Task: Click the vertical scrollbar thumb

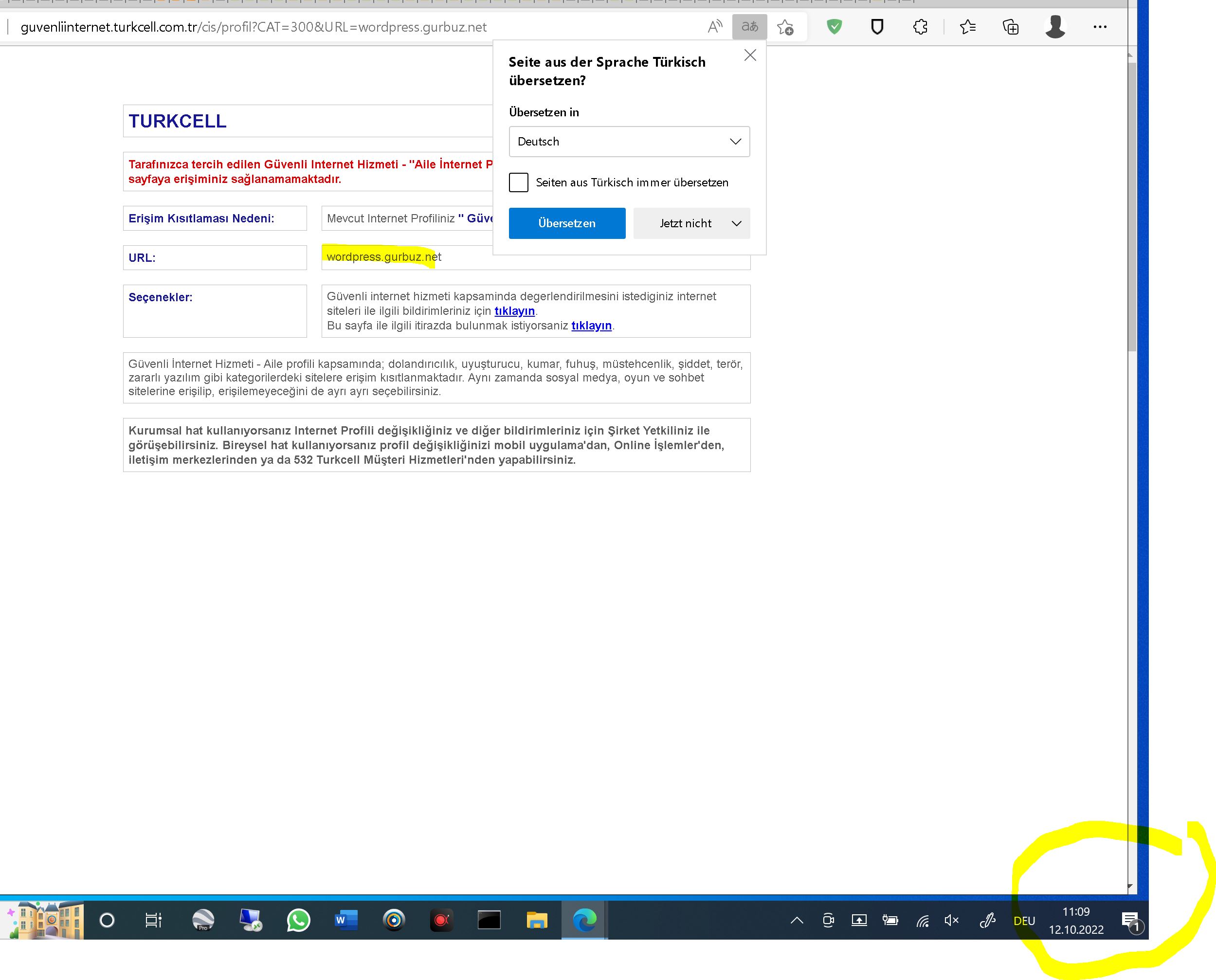Action: coord(1131,206)
